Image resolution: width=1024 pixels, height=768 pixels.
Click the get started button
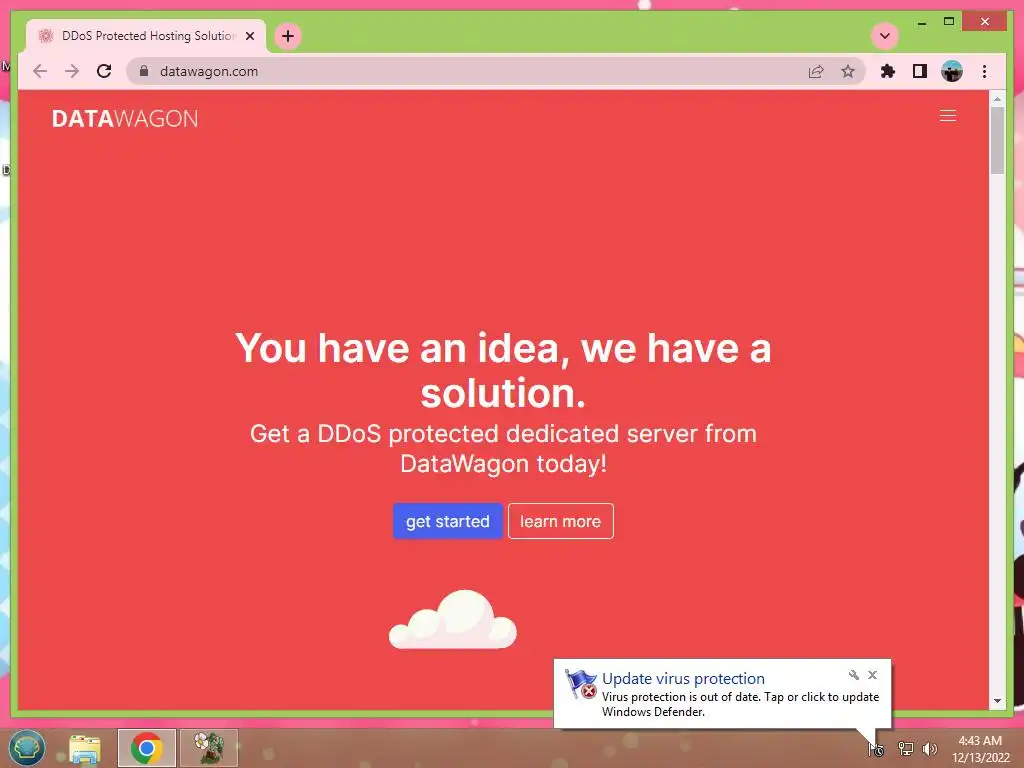447,521
